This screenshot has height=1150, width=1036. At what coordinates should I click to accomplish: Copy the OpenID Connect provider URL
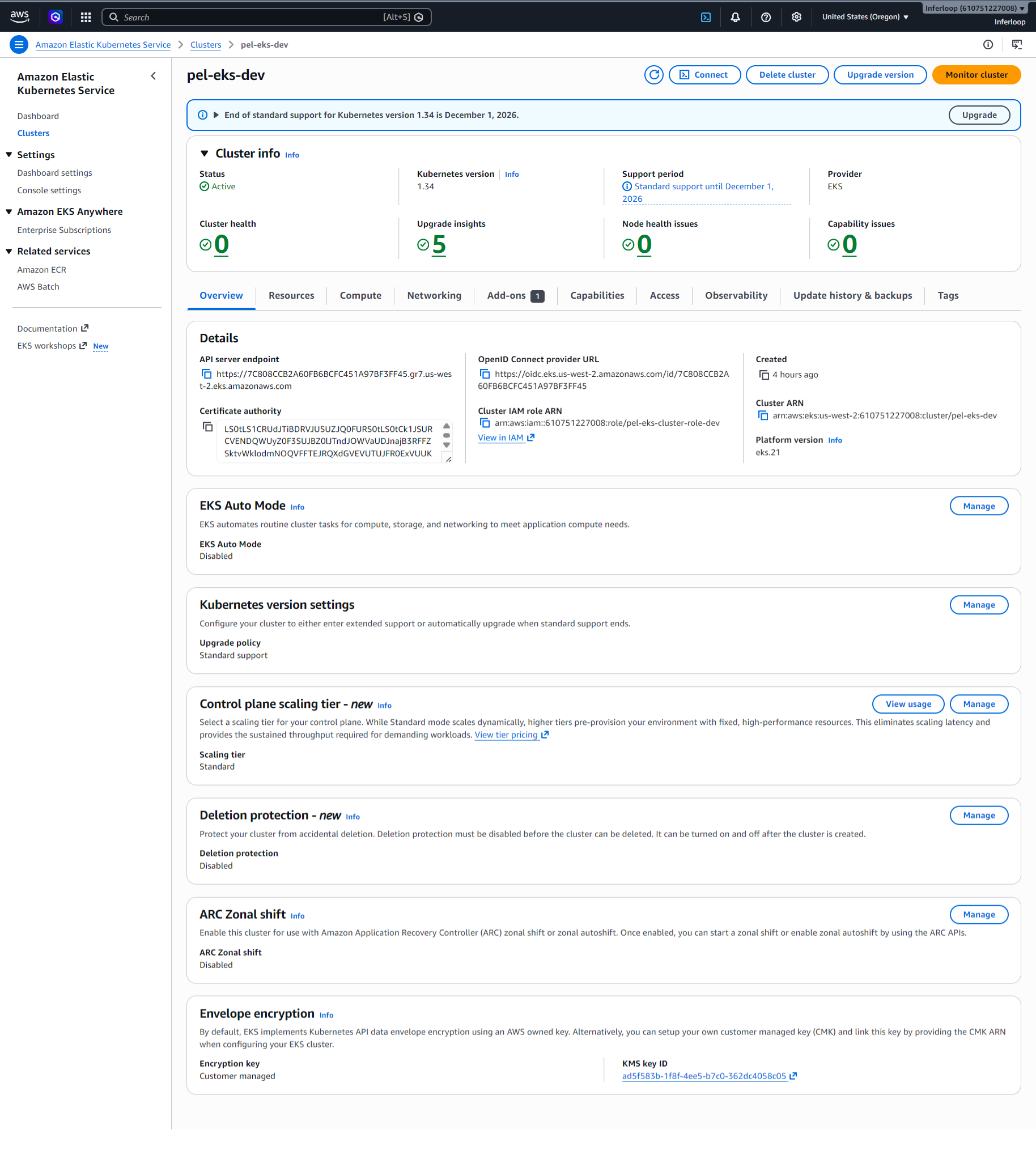coord(485,374)
